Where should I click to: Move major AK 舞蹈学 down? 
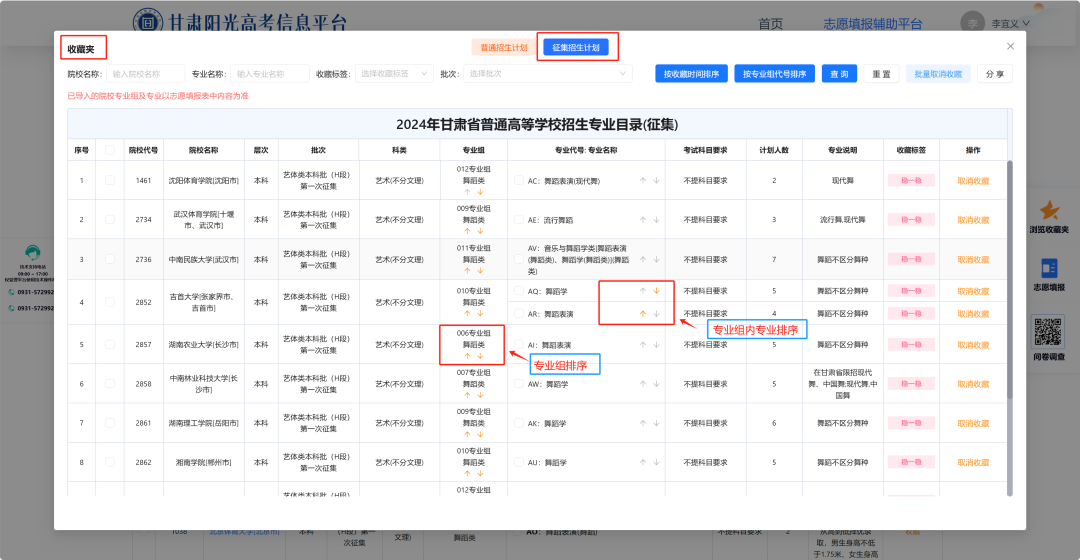(x=656, y=423)
